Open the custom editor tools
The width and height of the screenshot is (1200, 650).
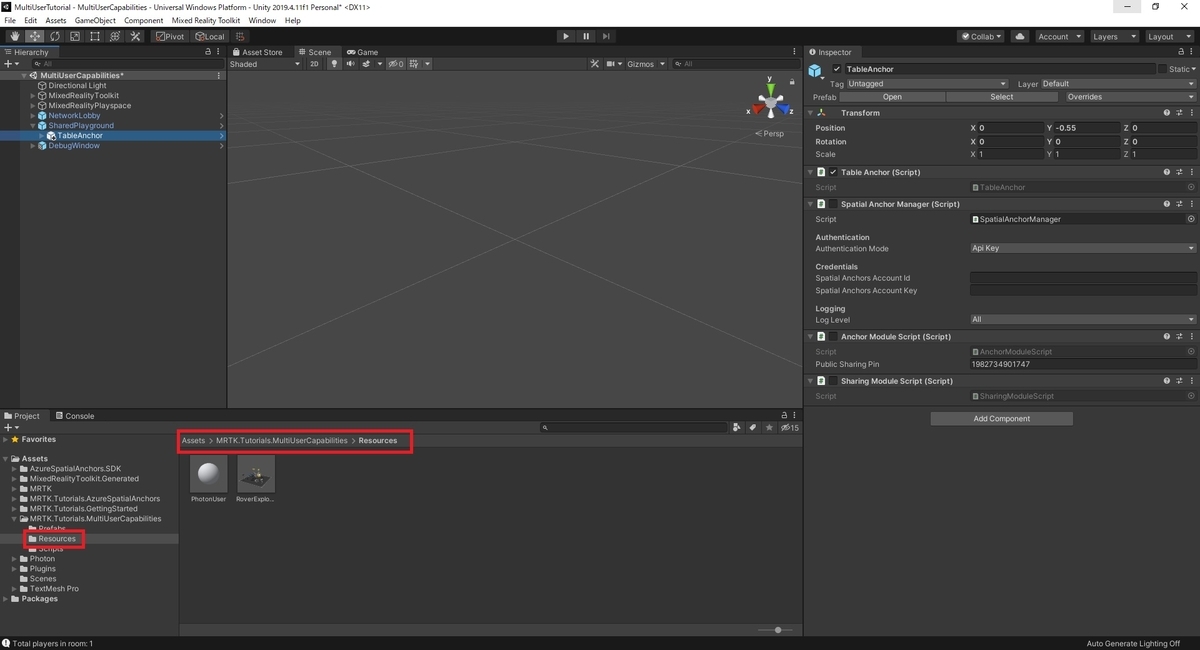(x=135, y=36)
